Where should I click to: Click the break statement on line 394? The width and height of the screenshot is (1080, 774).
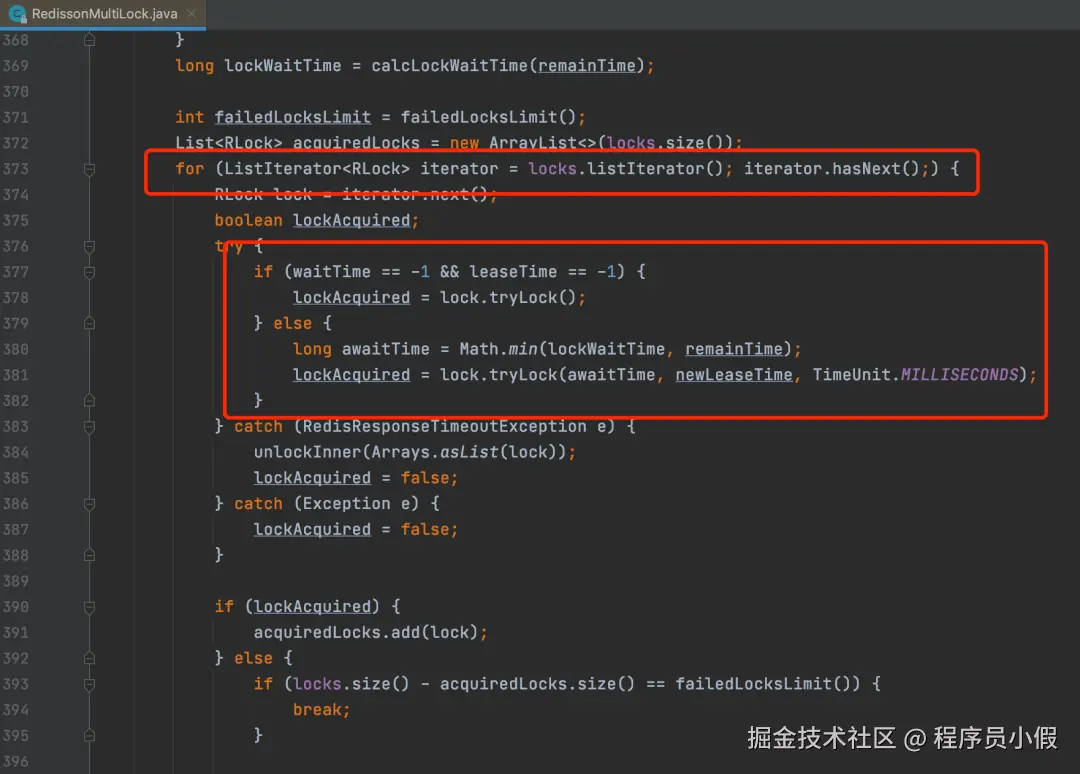[318, 709]
